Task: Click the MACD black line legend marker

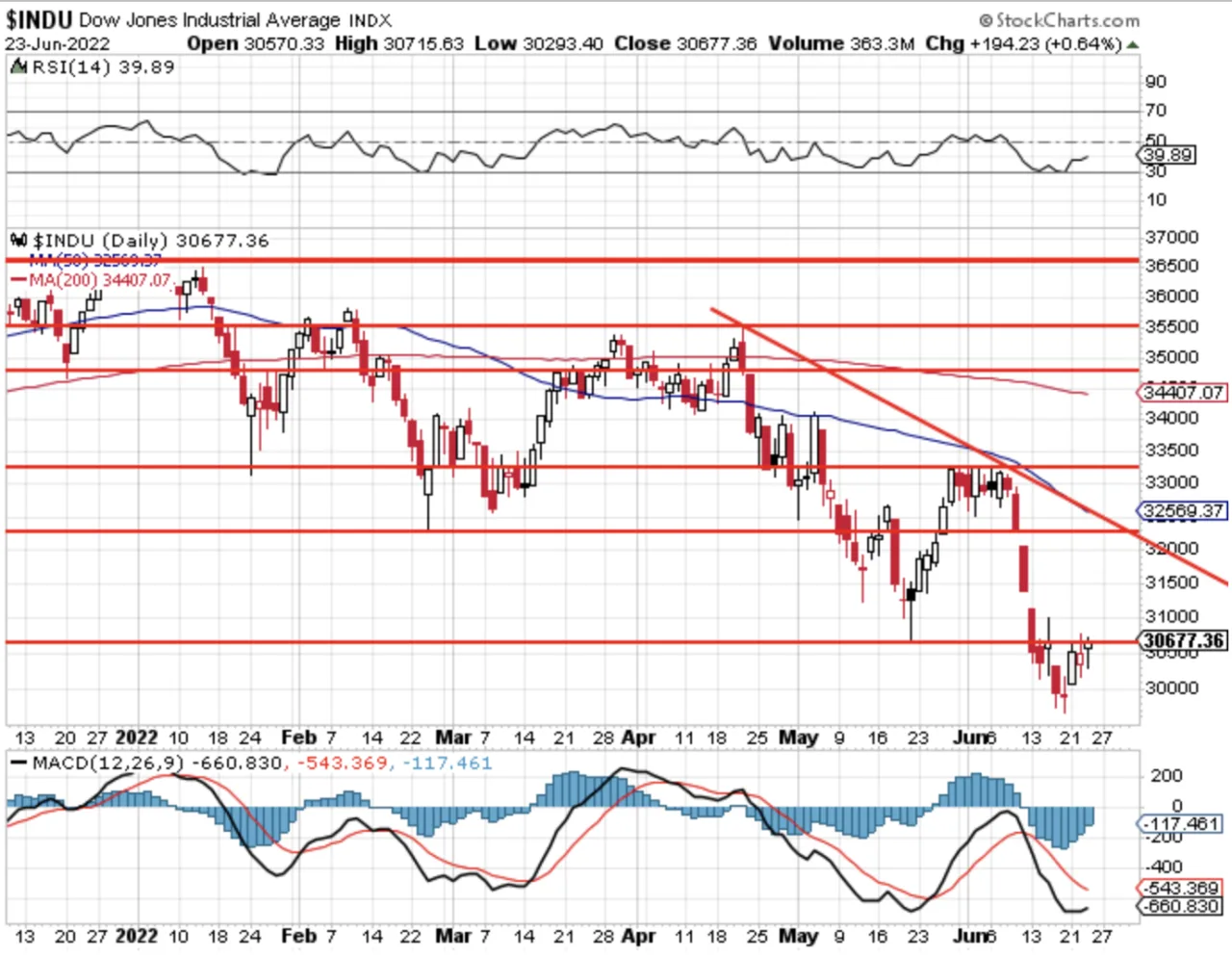Action: point(18,763)
